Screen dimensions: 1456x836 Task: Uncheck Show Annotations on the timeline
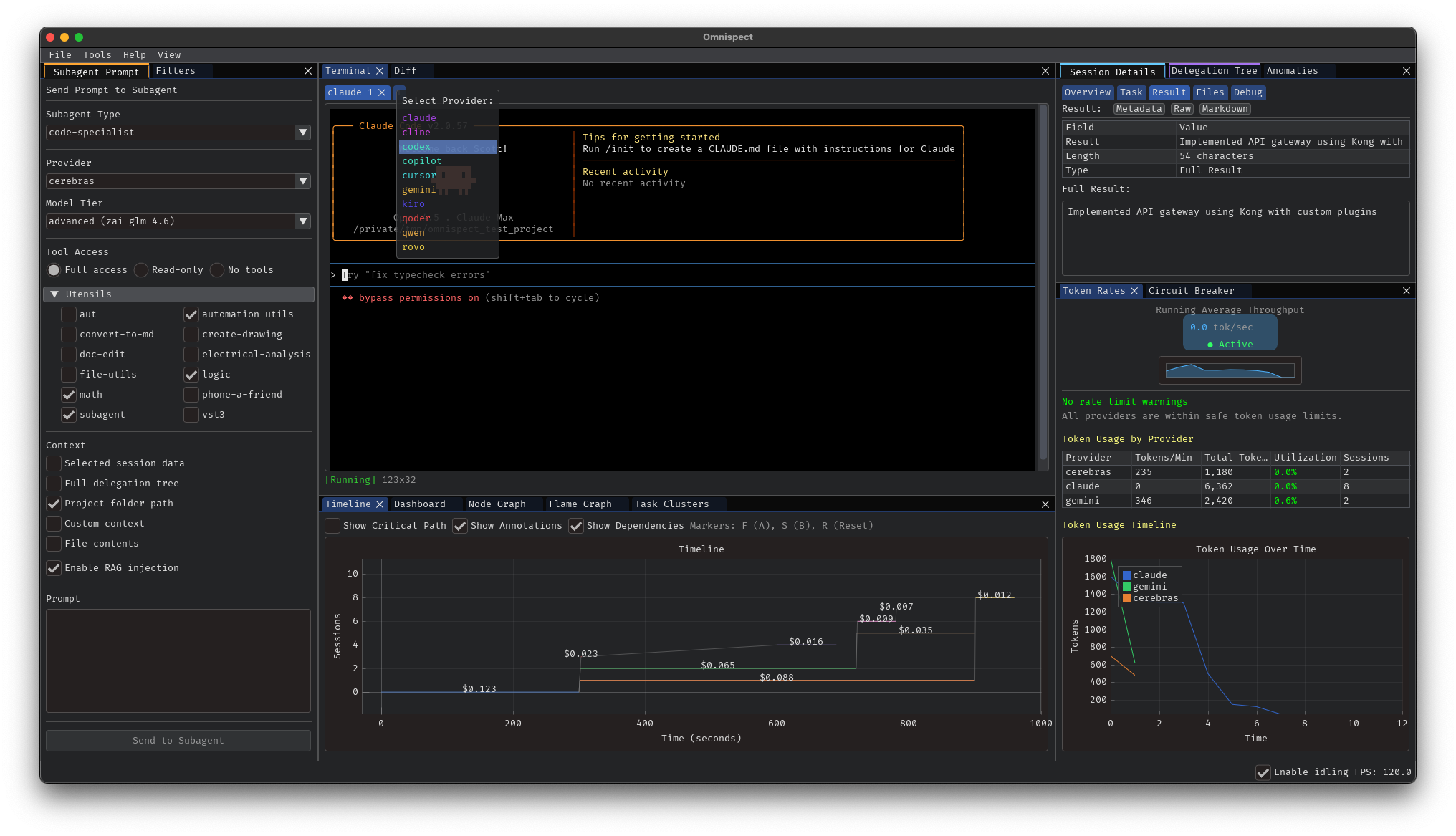pos(459,526)
